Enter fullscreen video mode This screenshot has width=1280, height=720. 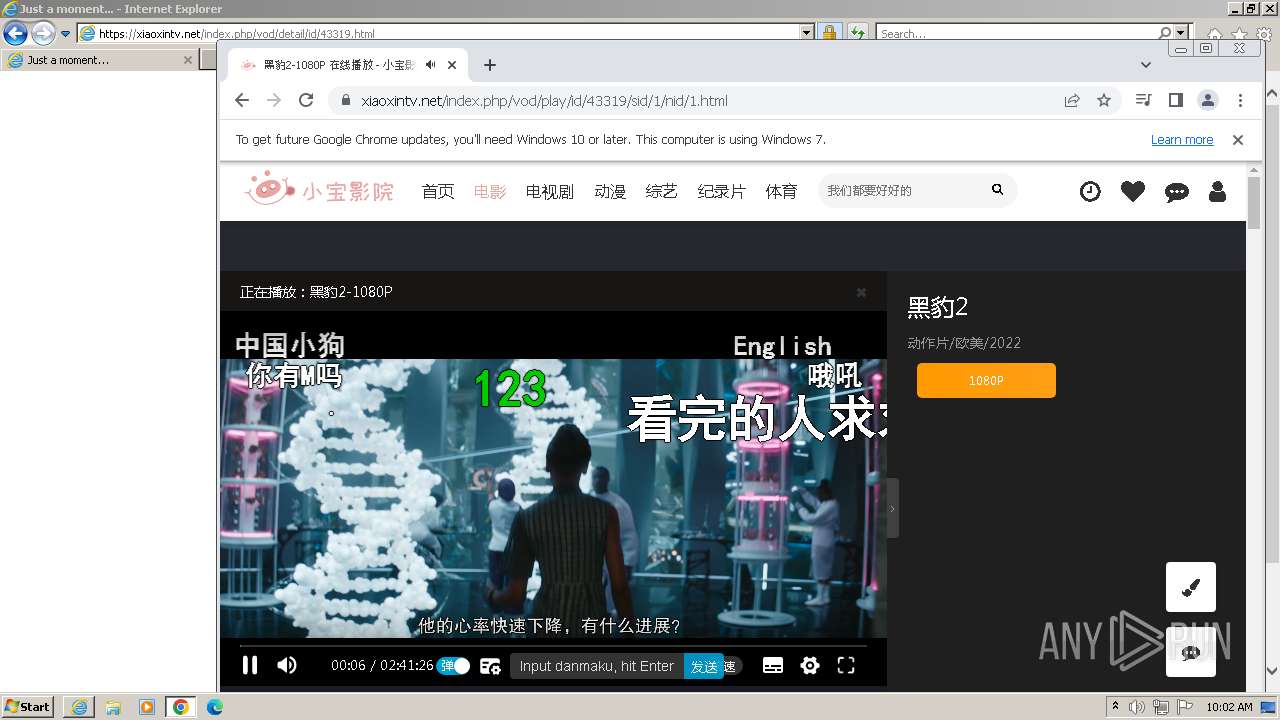point(846,665)
